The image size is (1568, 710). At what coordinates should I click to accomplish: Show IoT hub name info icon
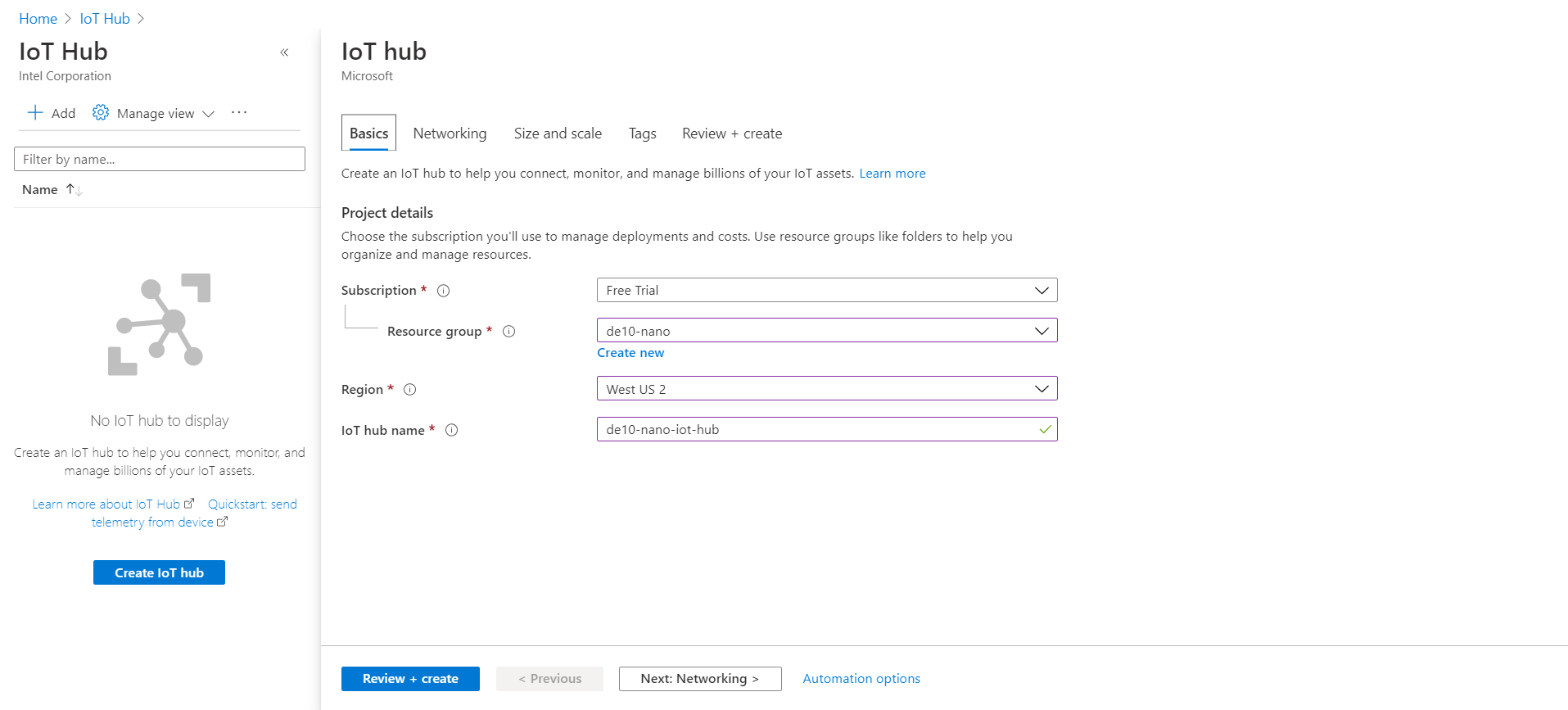[x=451, y=431]
